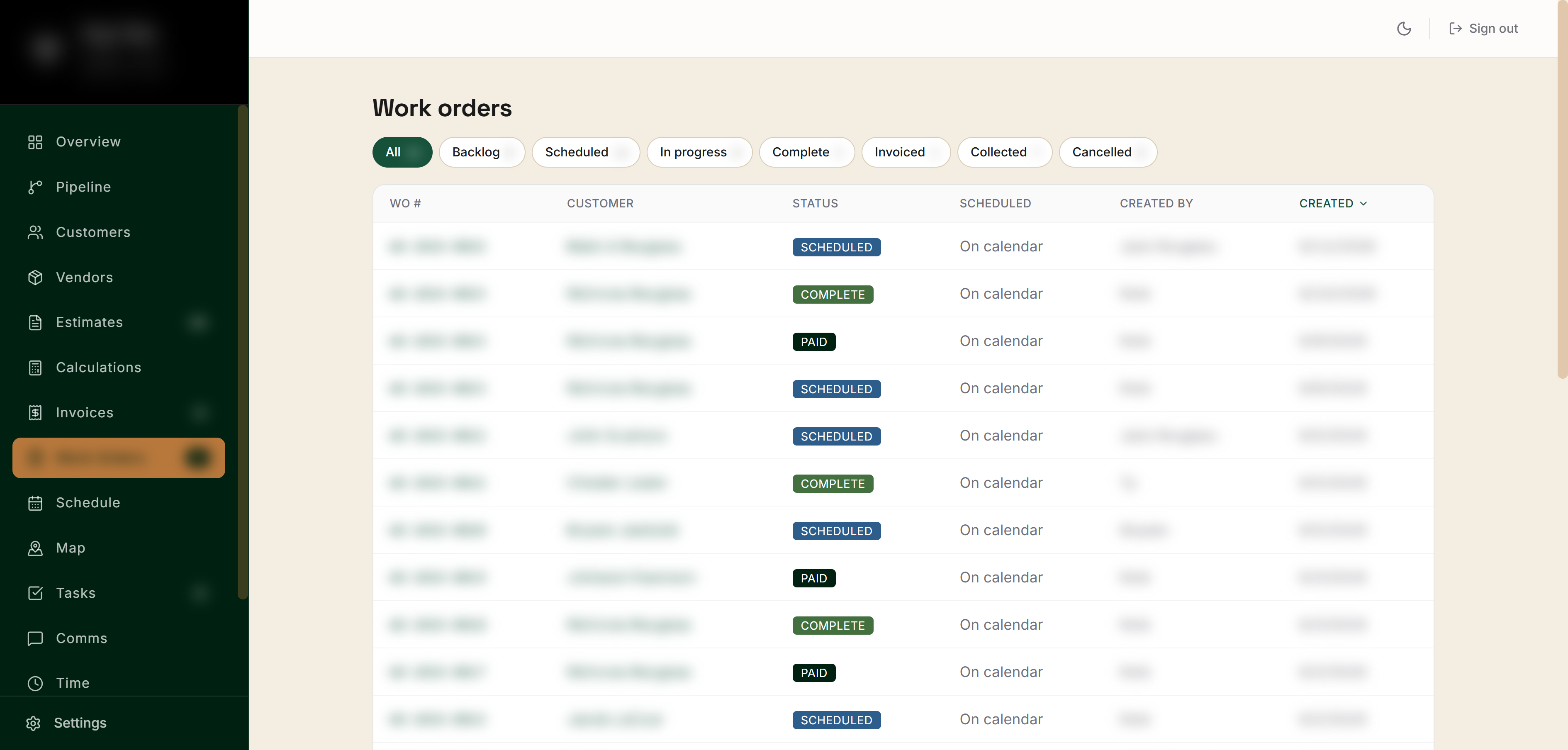This screenshot has height=750, width=1568.
Task: Select the All filter tab
Action: [402, 152]
